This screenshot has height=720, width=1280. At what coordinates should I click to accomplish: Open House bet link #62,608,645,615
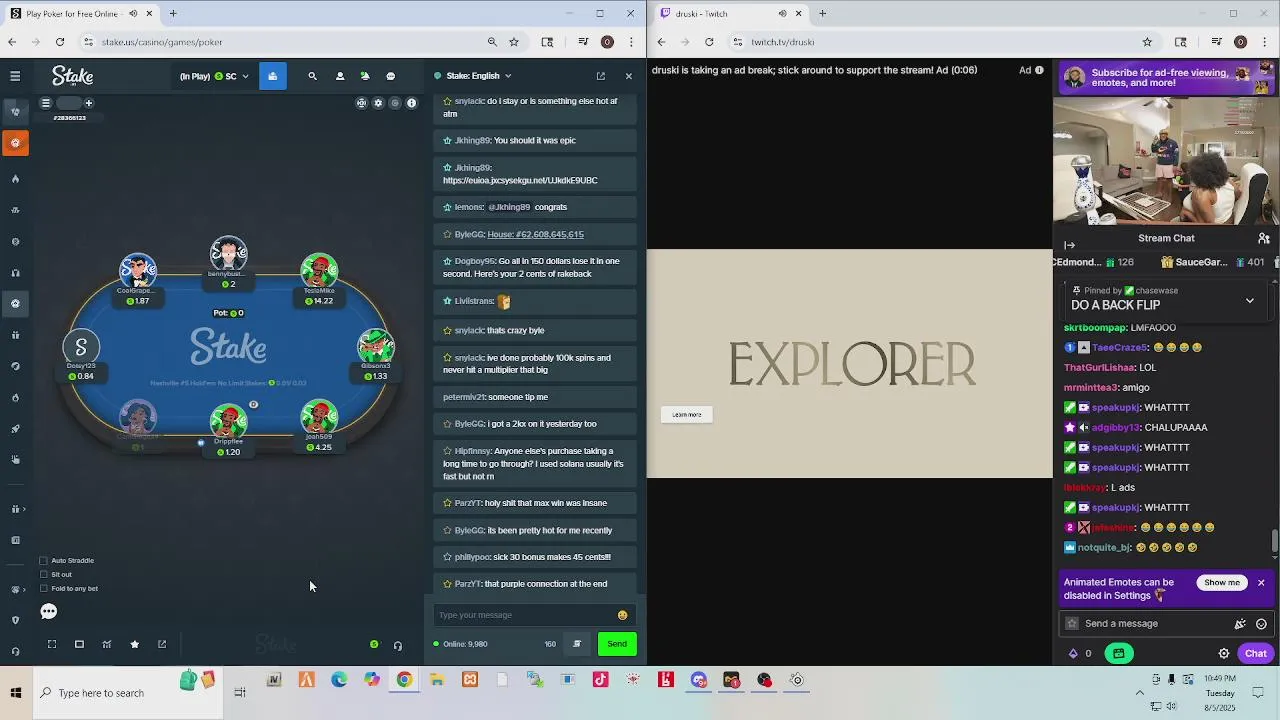pos(535,234)
